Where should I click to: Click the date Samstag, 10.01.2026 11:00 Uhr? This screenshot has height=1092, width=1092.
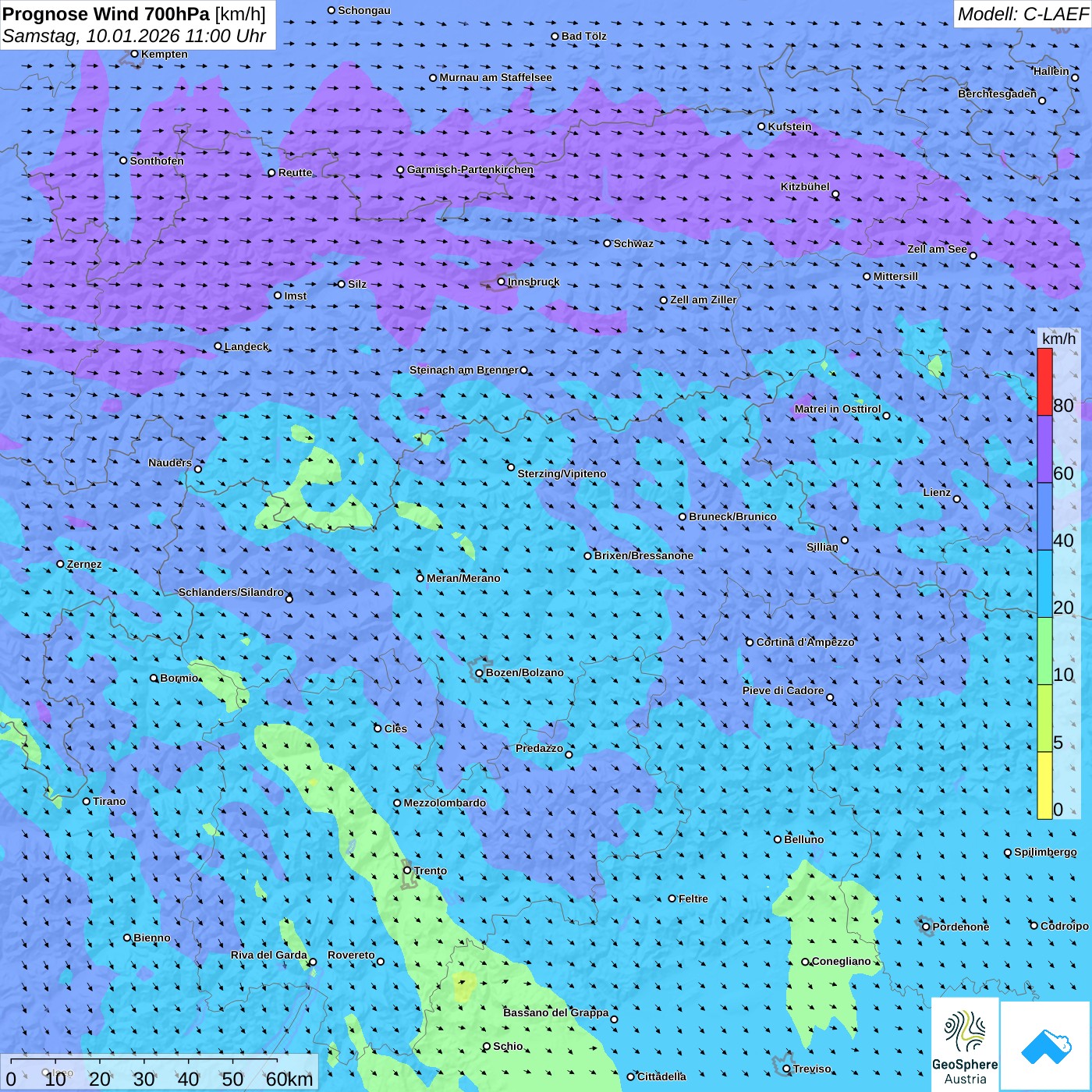134,36
